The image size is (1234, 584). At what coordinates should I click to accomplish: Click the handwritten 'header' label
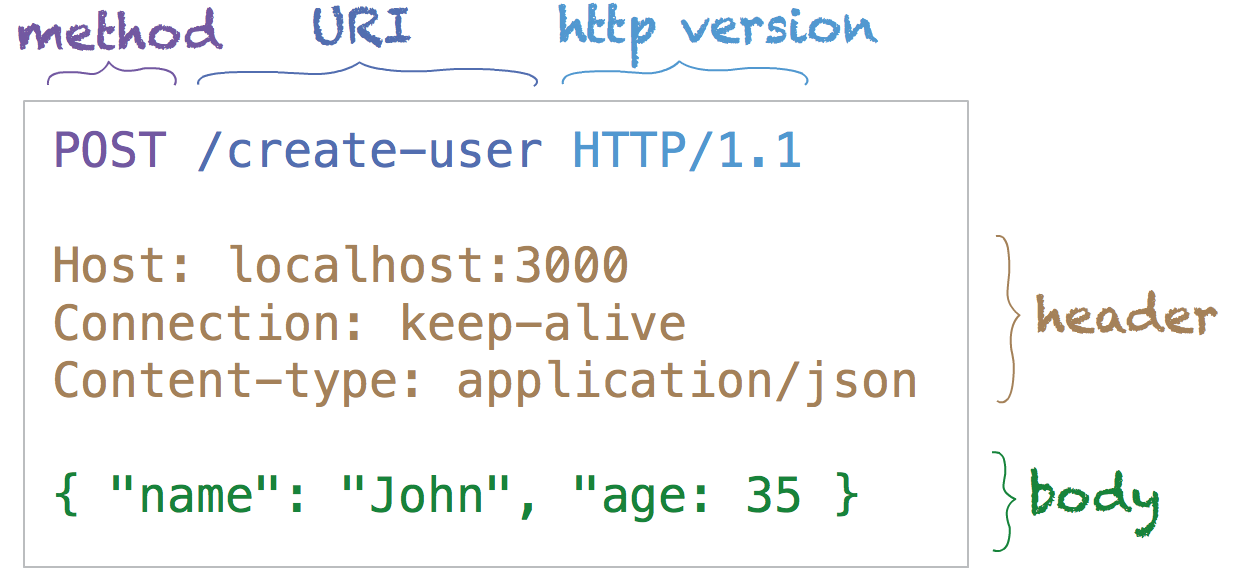pyautogui.click(x=1126, y=316)
